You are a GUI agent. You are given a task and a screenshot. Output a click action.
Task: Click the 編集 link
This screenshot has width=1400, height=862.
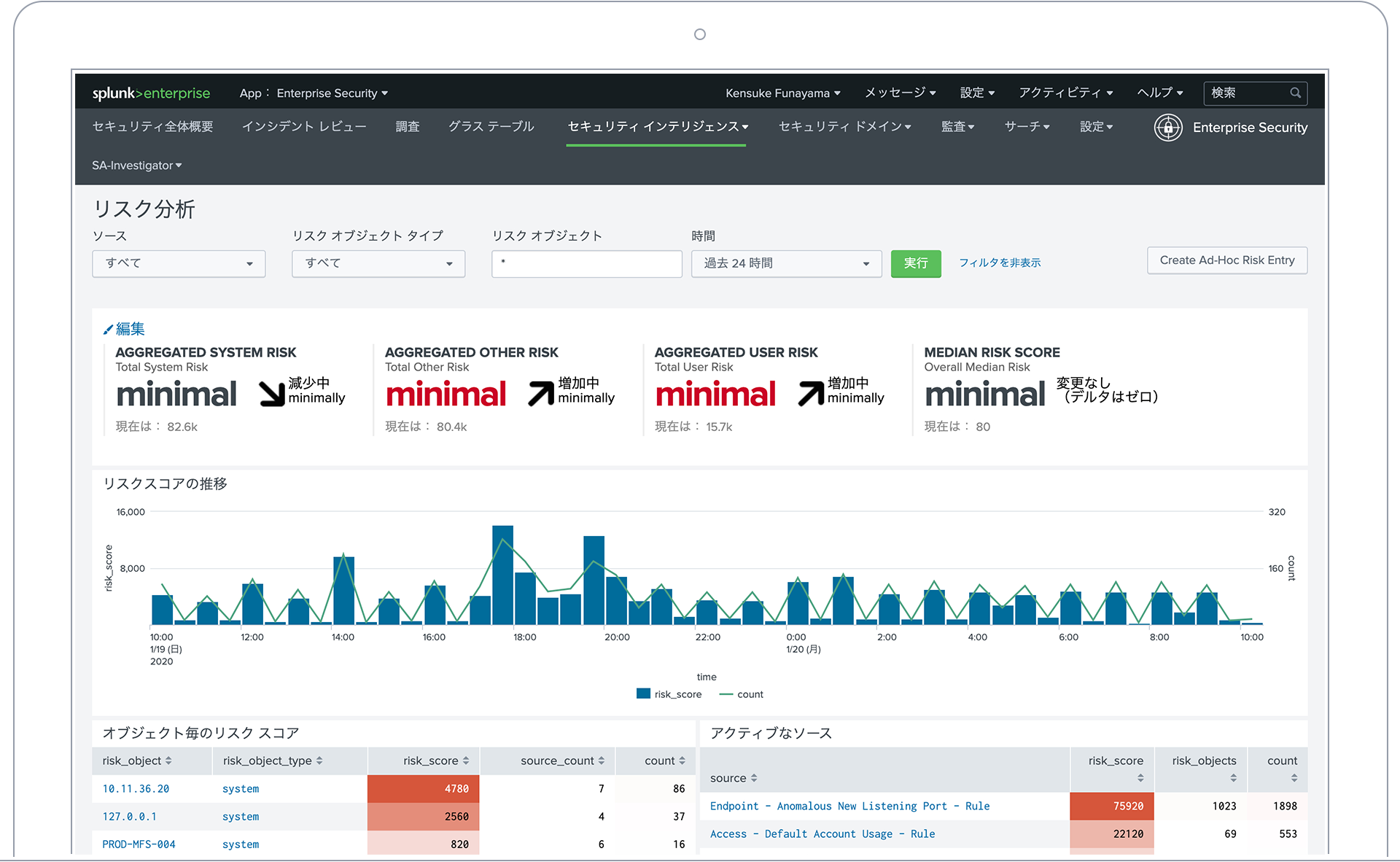tap(131, 330)
